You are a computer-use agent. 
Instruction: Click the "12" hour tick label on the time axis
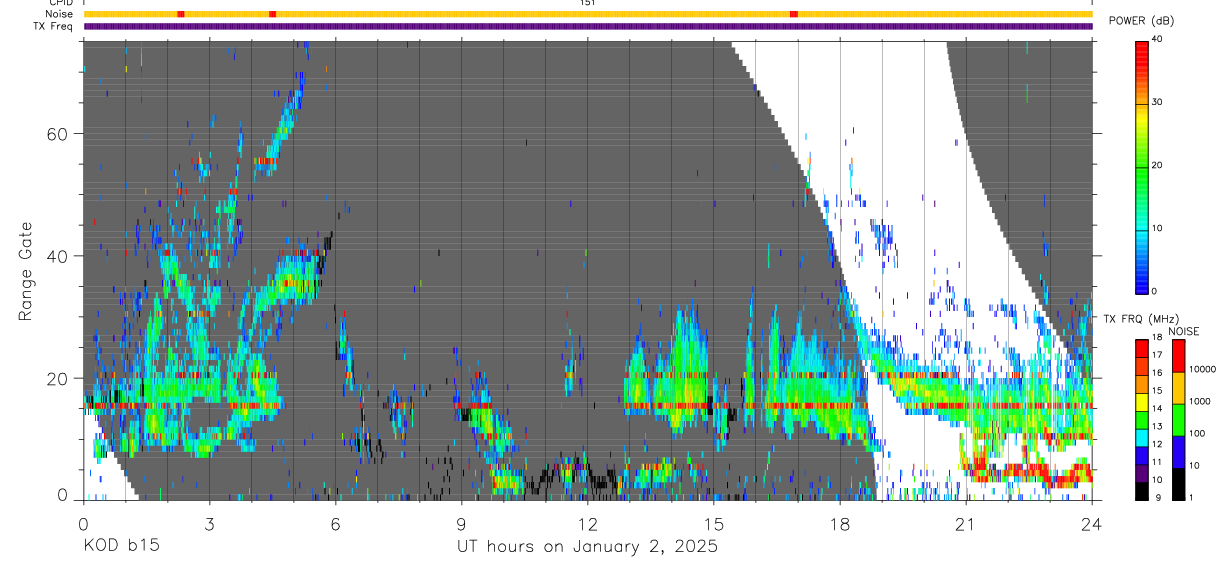coord(588,523)
